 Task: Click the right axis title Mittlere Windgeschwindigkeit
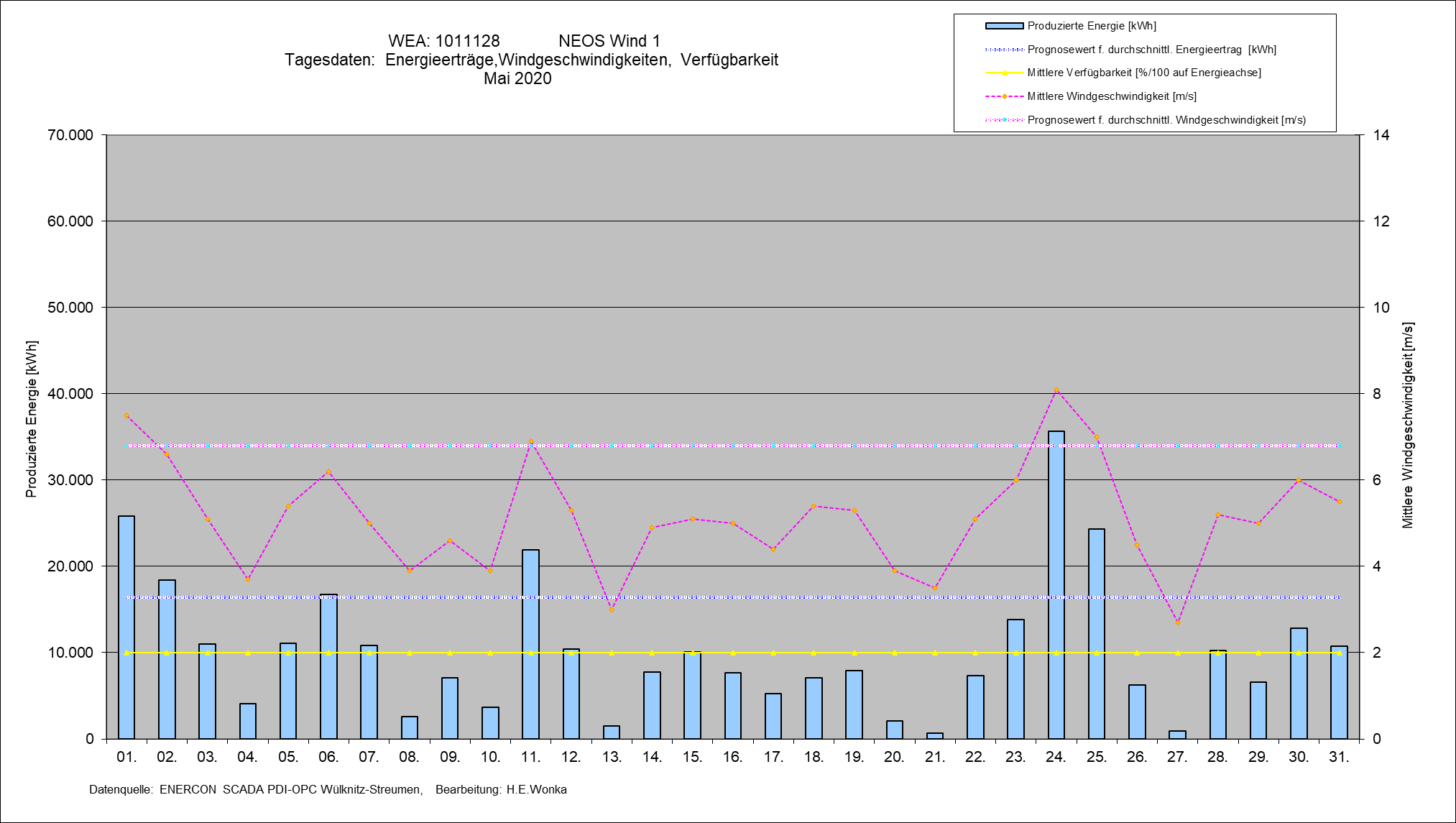[1407, 426]
